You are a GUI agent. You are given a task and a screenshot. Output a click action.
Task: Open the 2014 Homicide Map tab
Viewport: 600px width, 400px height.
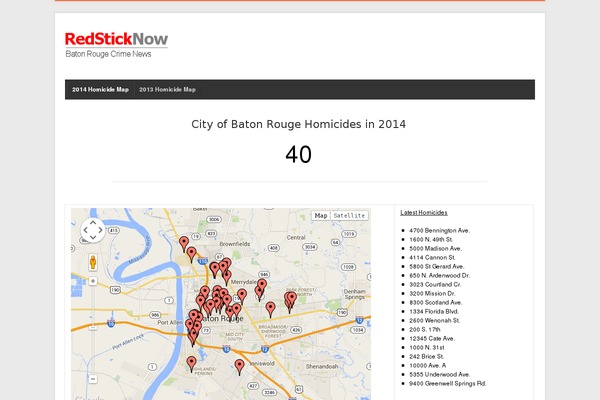click(x=100, y=90)
